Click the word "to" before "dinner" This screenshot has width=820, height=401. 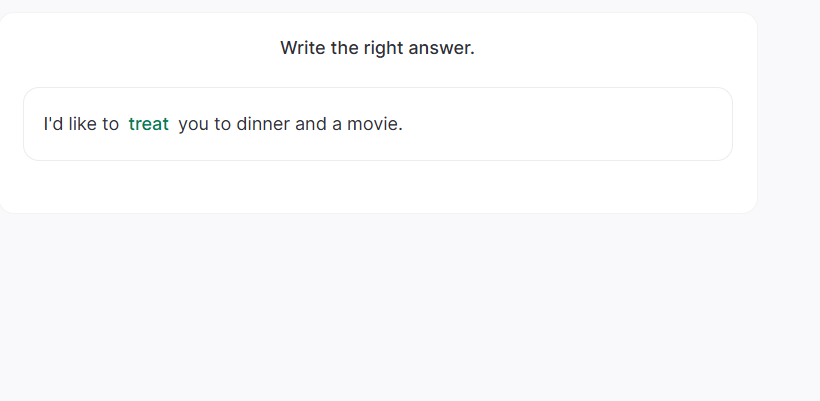222,124
